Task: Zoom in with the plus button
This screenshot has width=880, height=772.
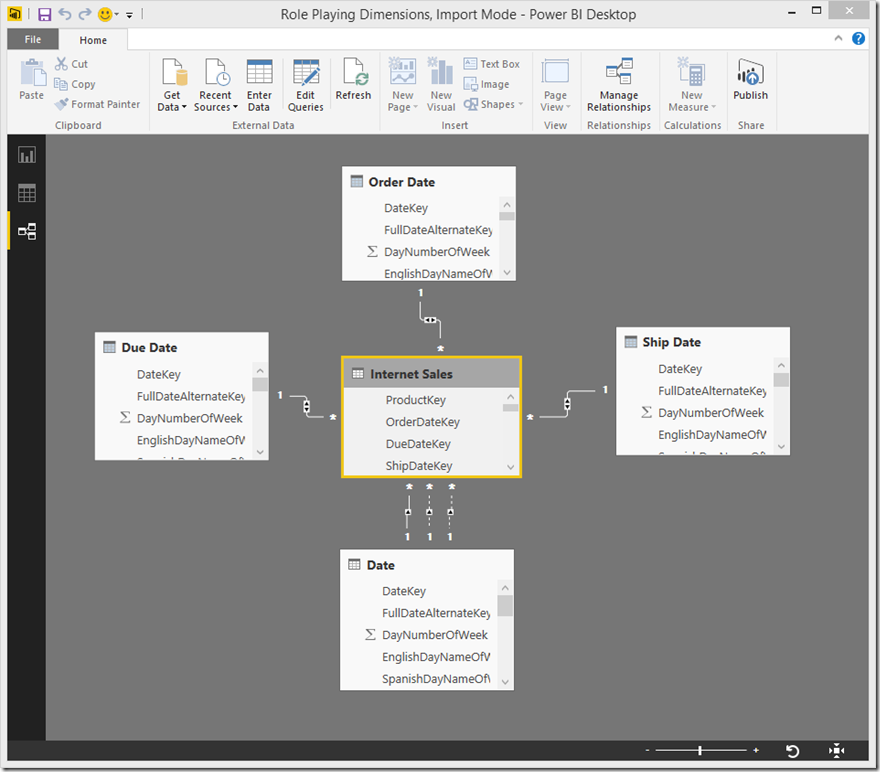Action: (756, 750)
